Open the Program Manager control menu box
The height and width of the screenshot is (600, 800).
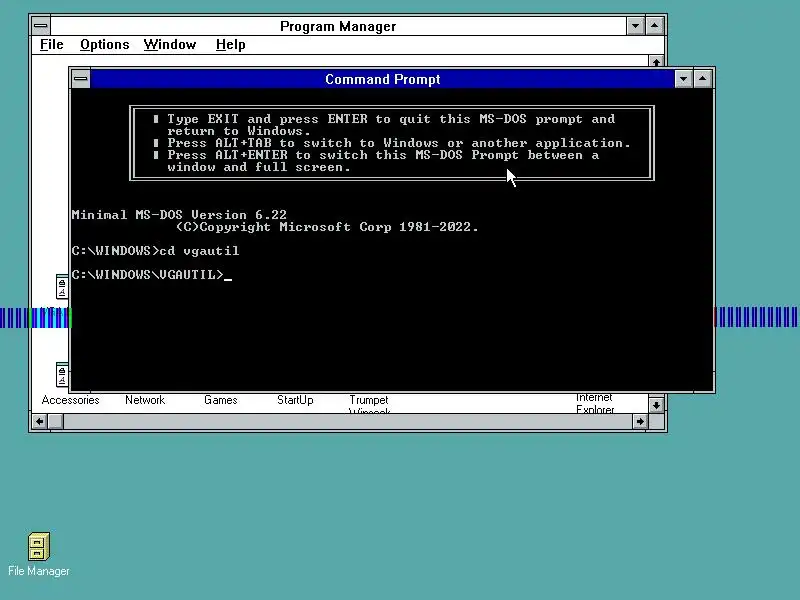41,26
